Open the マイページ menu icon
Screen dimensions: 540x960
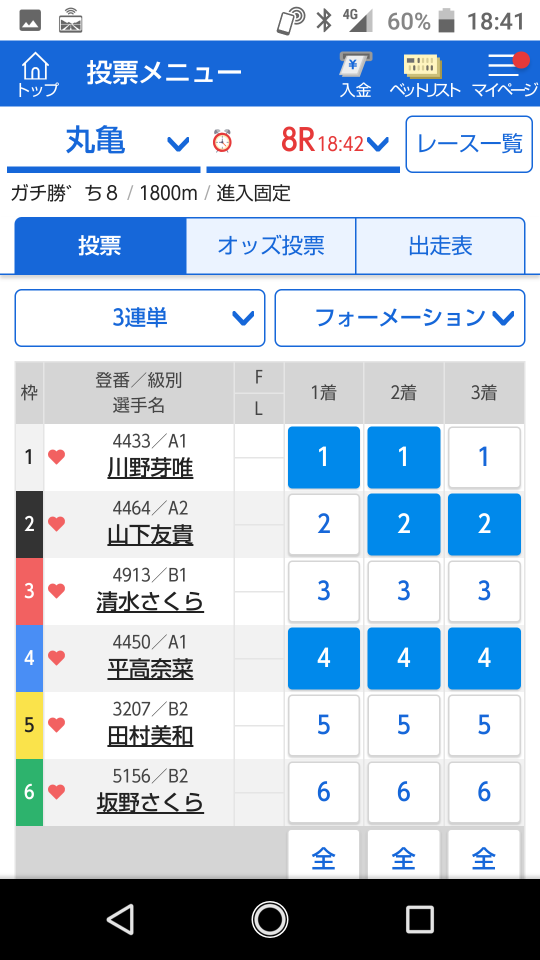pyautogui.click(x=505, y=73)
